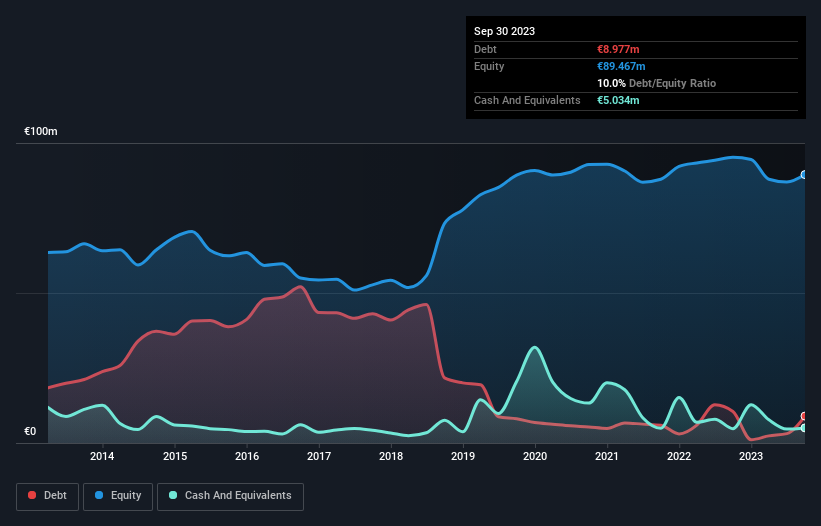Click the Sep 30 2023 tooltip date
Image resolution: width=821 pixels, height=526 pixels.
504,31
